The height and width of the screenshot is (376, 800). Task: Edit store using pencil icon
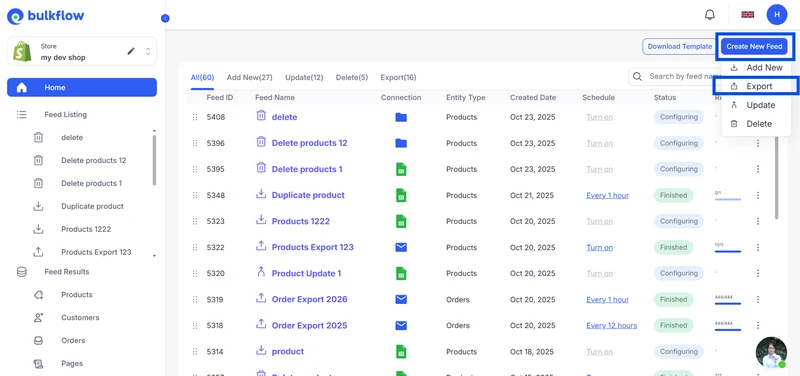131,51
